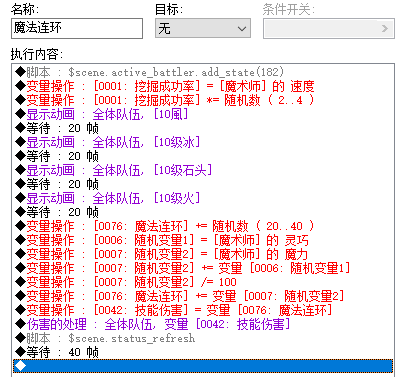Select line 挖掘成功率 = 魔术师 的 速度
This screenshot has height=377, width=396.
(x=203, y=86)
